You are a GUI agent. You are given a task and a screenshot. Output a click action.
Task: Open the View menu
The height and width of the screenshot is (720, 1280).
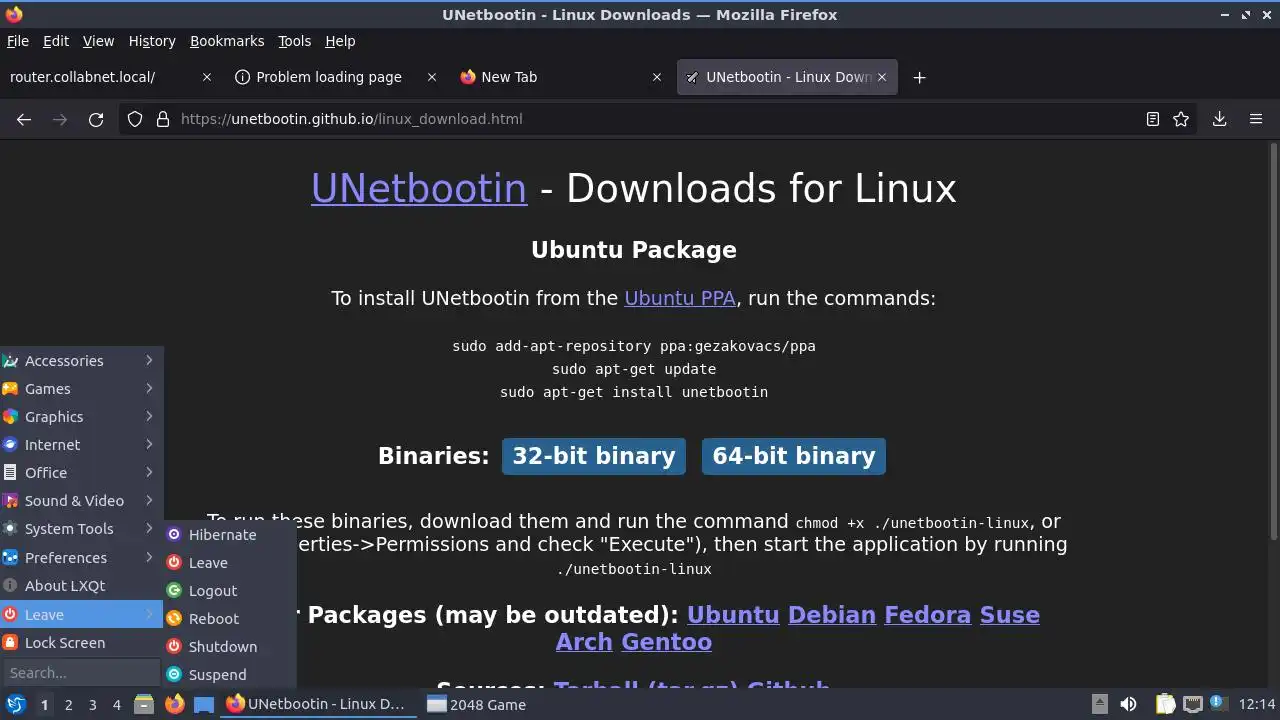tap(98, 41)
